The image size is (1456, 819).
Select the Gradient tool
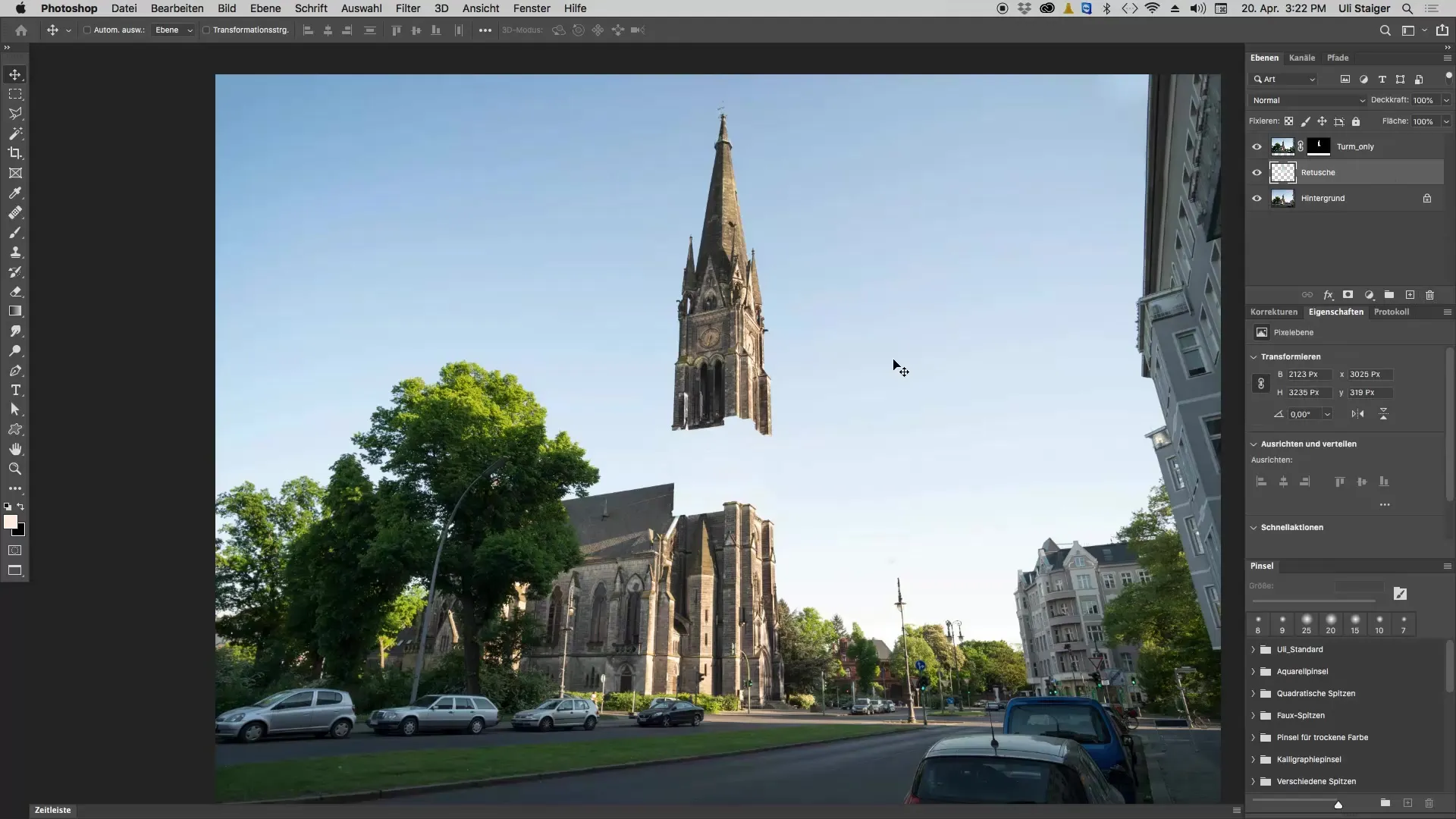tap(15, 311)
